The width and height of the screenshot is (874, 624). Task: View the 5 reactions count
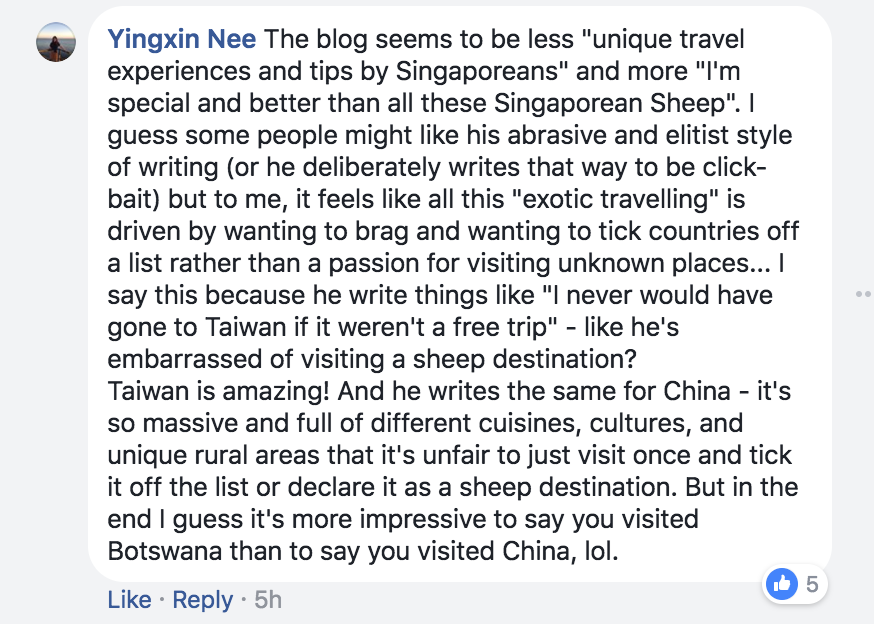[x=812, y=584]
